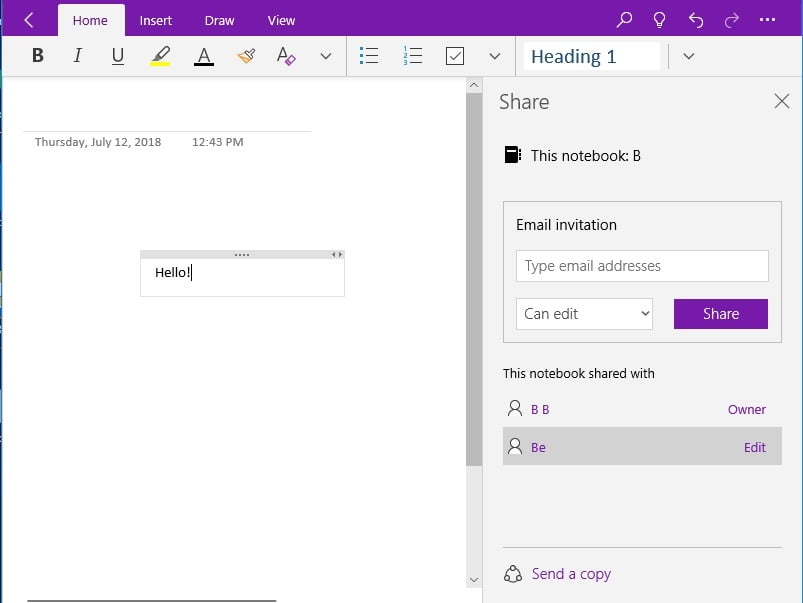Open the lightbulb Tell Me helper
The image size is (803, 603).
[660, 20]
